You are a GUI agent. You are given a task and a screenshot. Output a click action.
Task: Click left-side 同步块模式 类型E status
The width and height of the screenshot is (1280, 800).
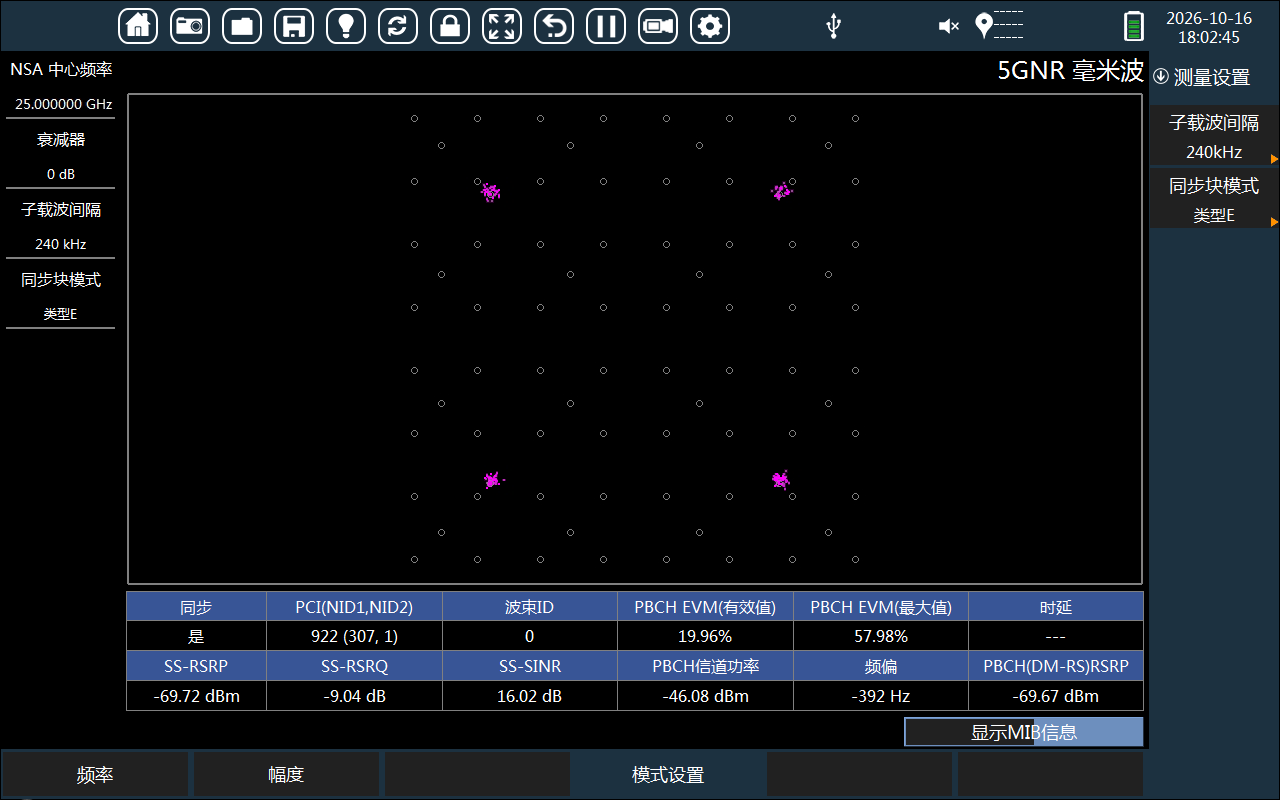(x=61, y=296)
